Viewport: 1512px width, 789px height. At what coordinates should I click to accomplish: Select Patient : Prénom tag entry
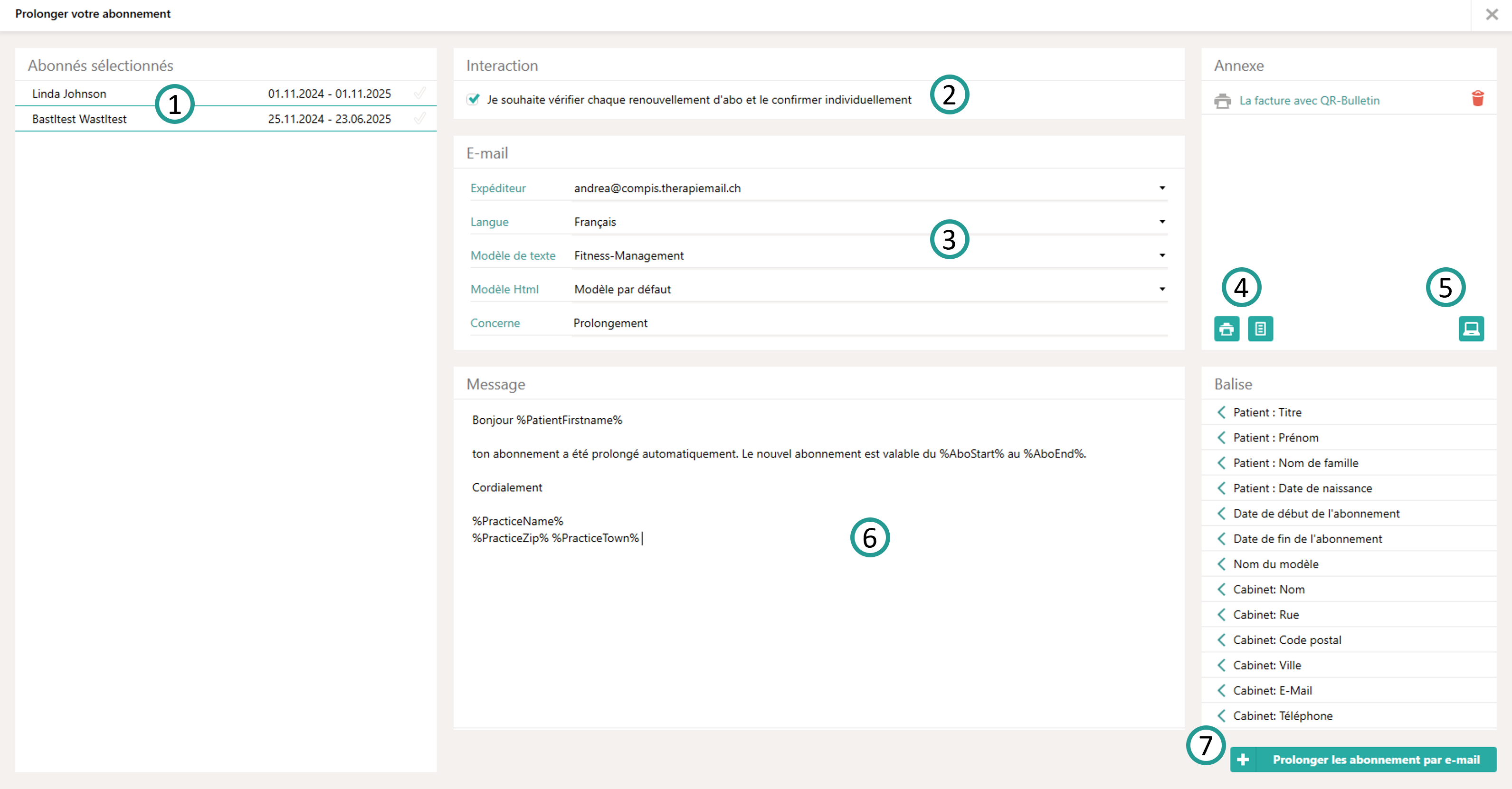click(x=1275, y=438)
